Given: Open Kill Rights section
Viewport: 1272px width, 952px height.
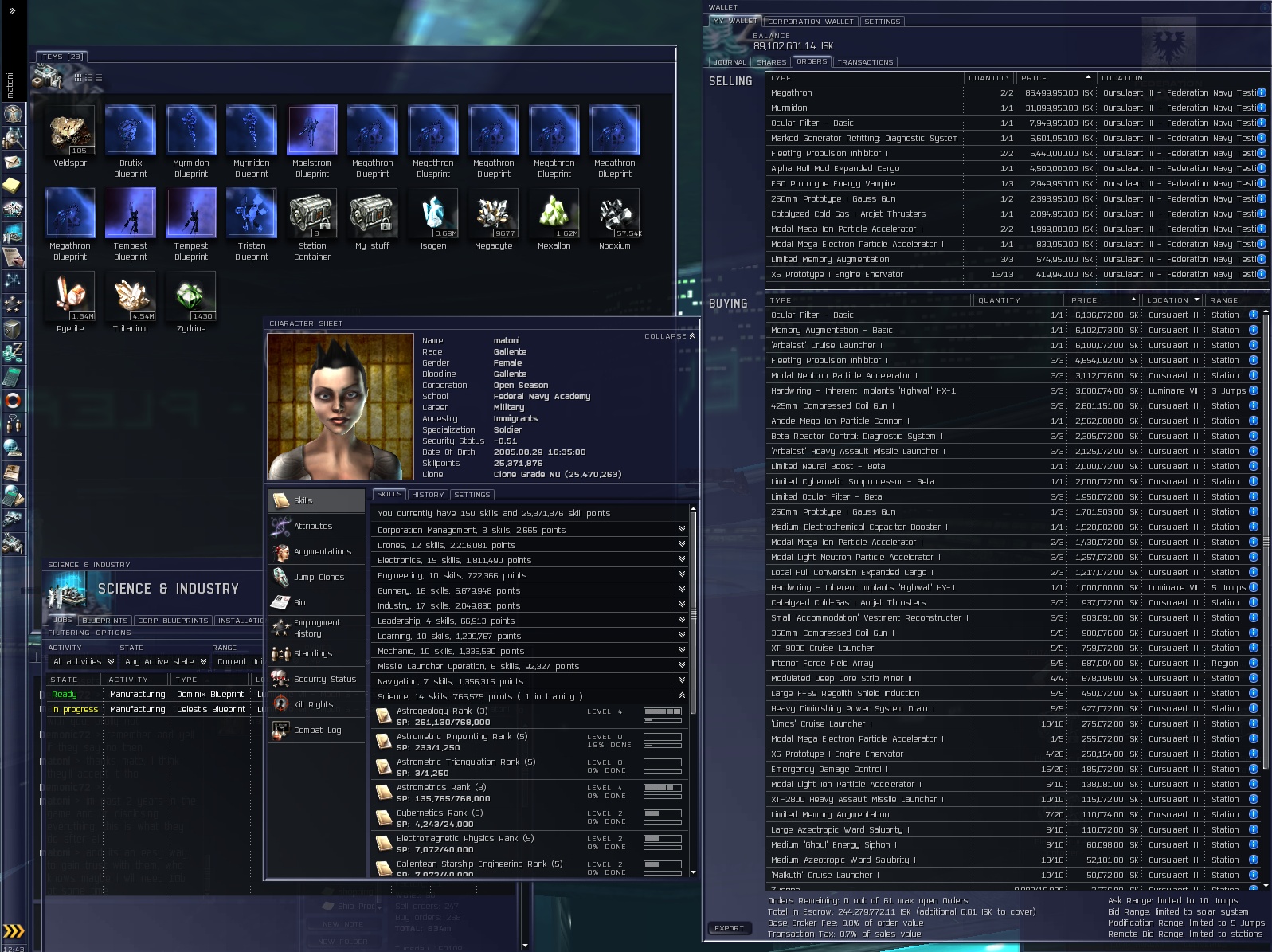Looking at the screenshot, I should click(x=316, y=704).
